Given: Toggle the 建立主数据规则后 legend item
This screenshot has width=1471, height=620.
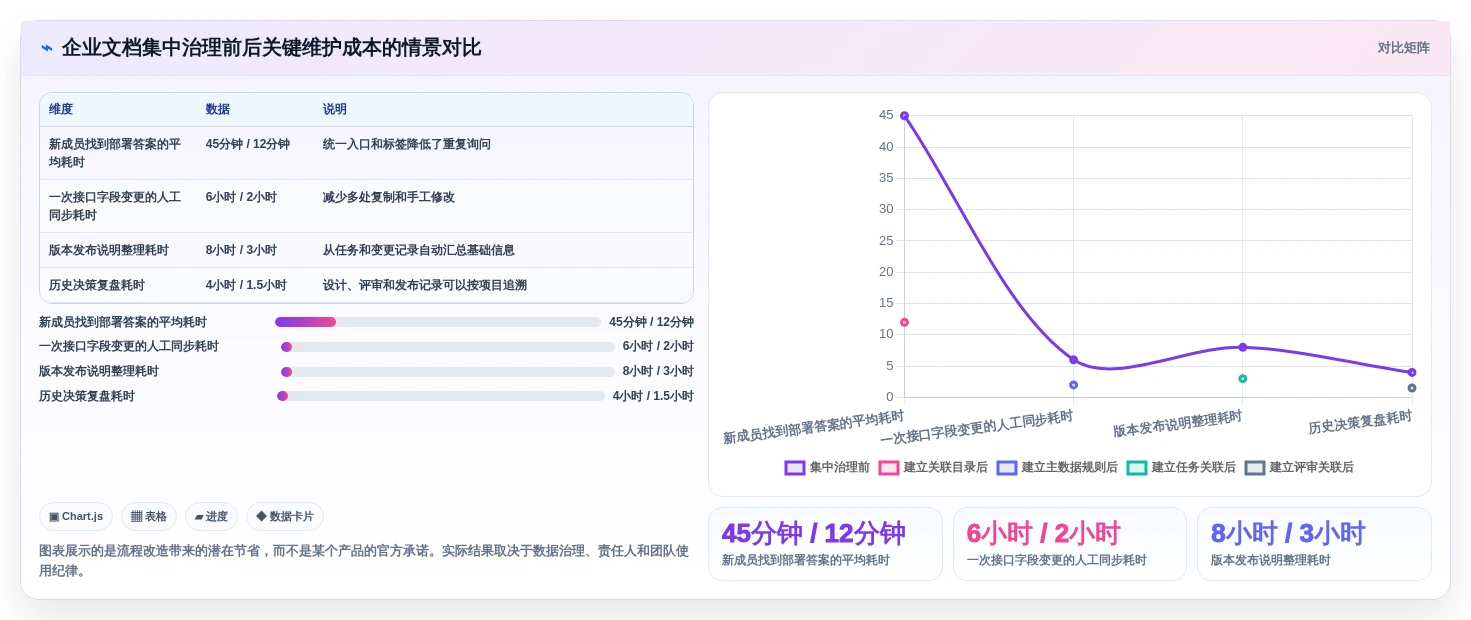Looking at the screenshot, I should point(1057,467).
